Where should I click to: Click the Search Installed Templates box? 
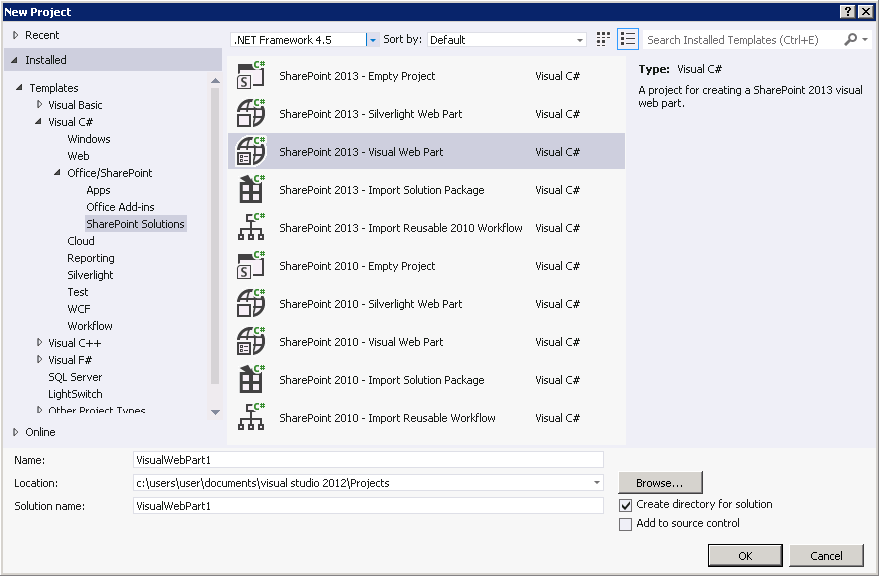tap(743, 40)
